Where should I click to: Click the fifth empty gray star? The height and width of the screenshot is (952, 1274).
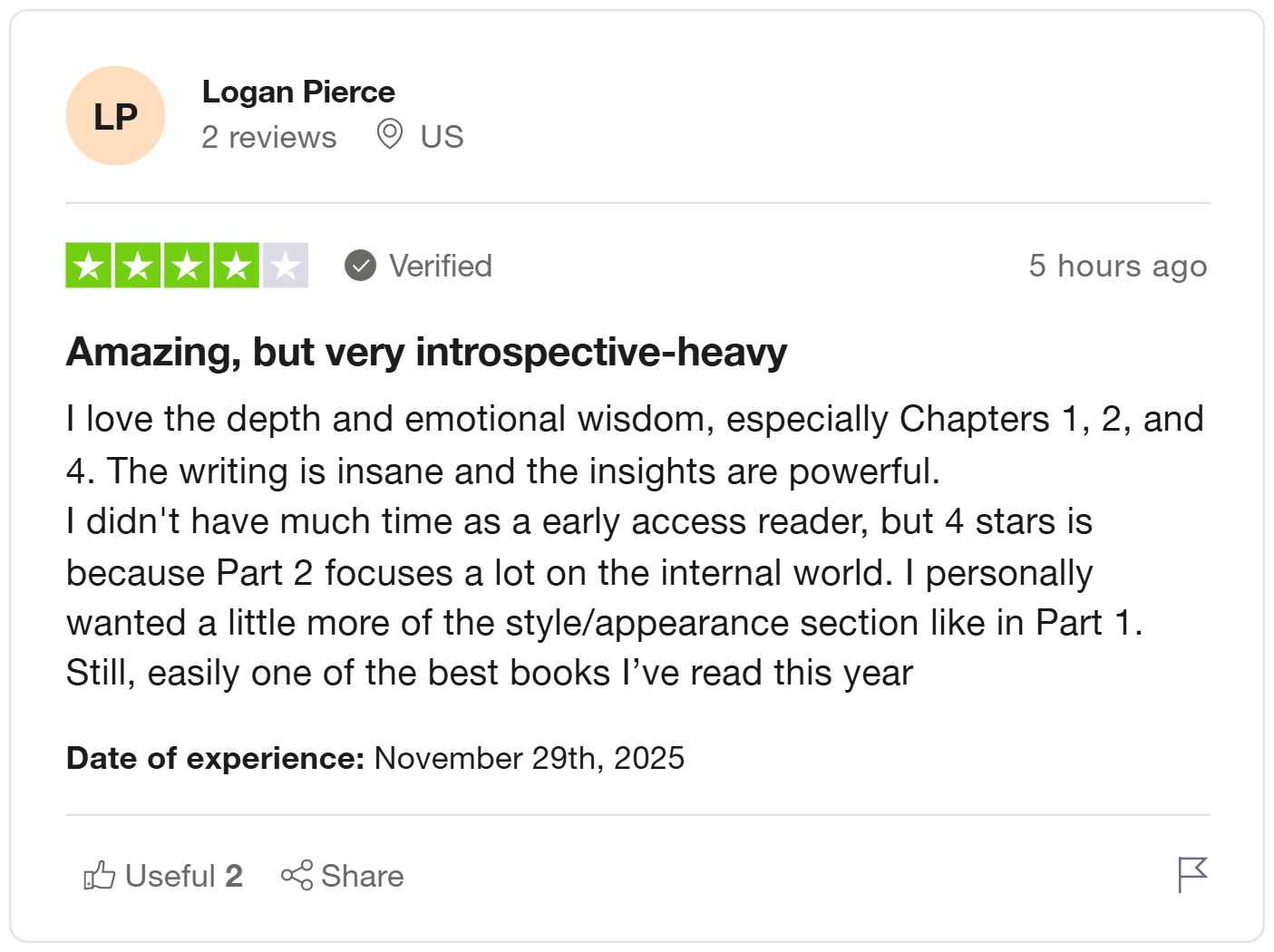[x=286, y=266]
